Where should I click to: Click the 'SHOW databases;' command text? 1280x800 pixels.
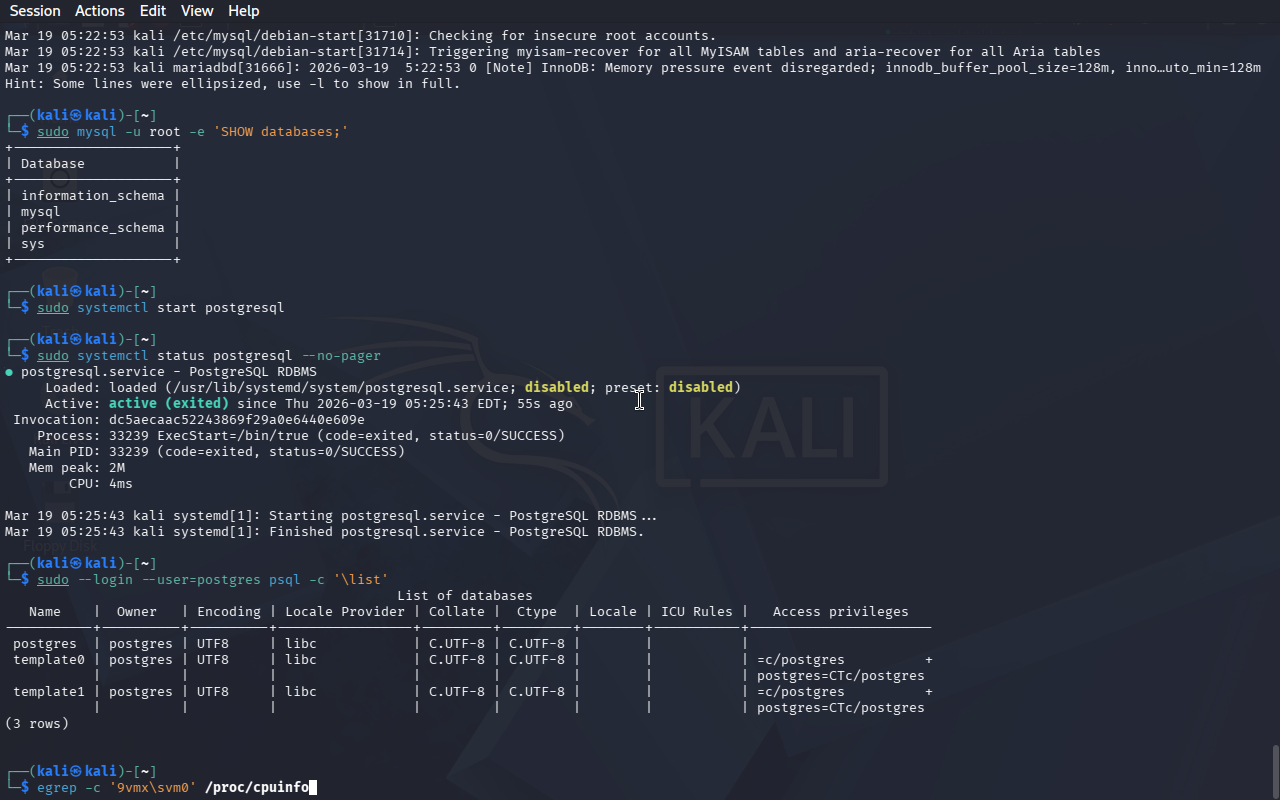[x=281, y=132]
